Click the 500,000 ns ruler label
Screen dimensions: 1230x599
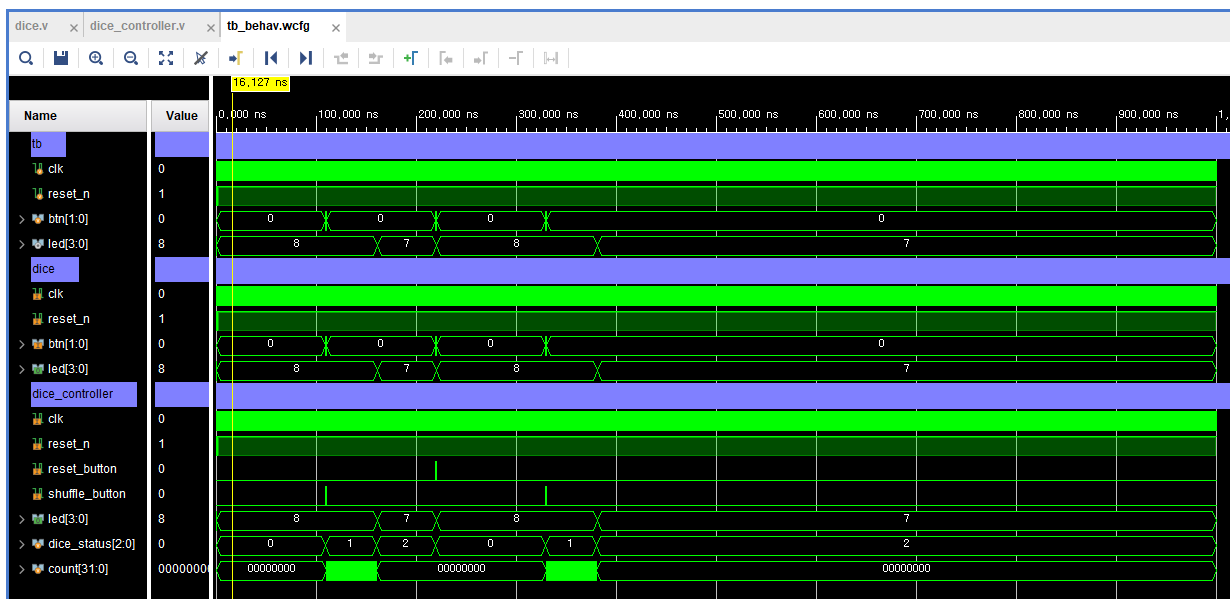coord(747,114)
